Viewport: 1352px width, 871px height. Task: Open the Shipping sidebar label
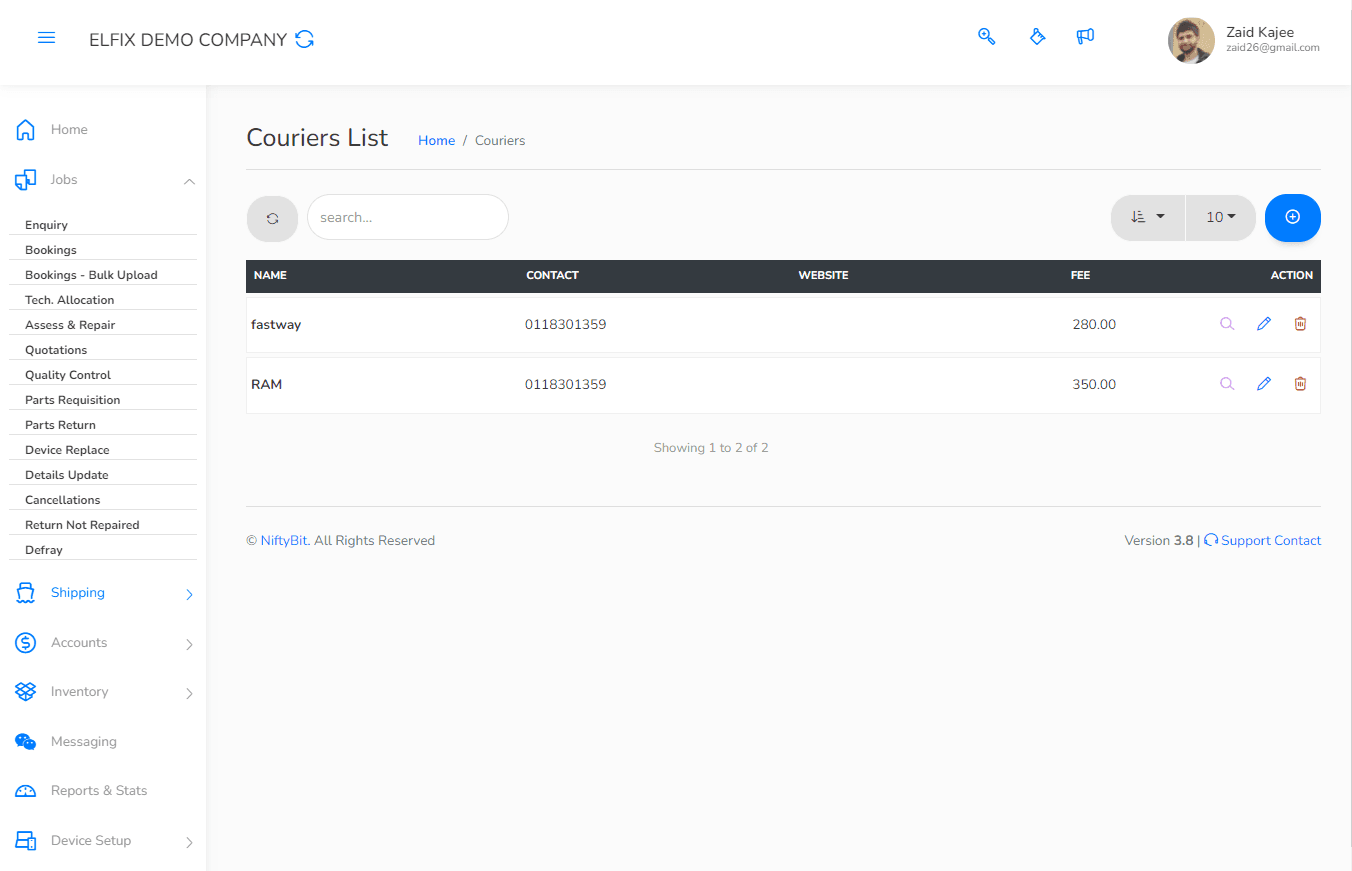[78, 593]
